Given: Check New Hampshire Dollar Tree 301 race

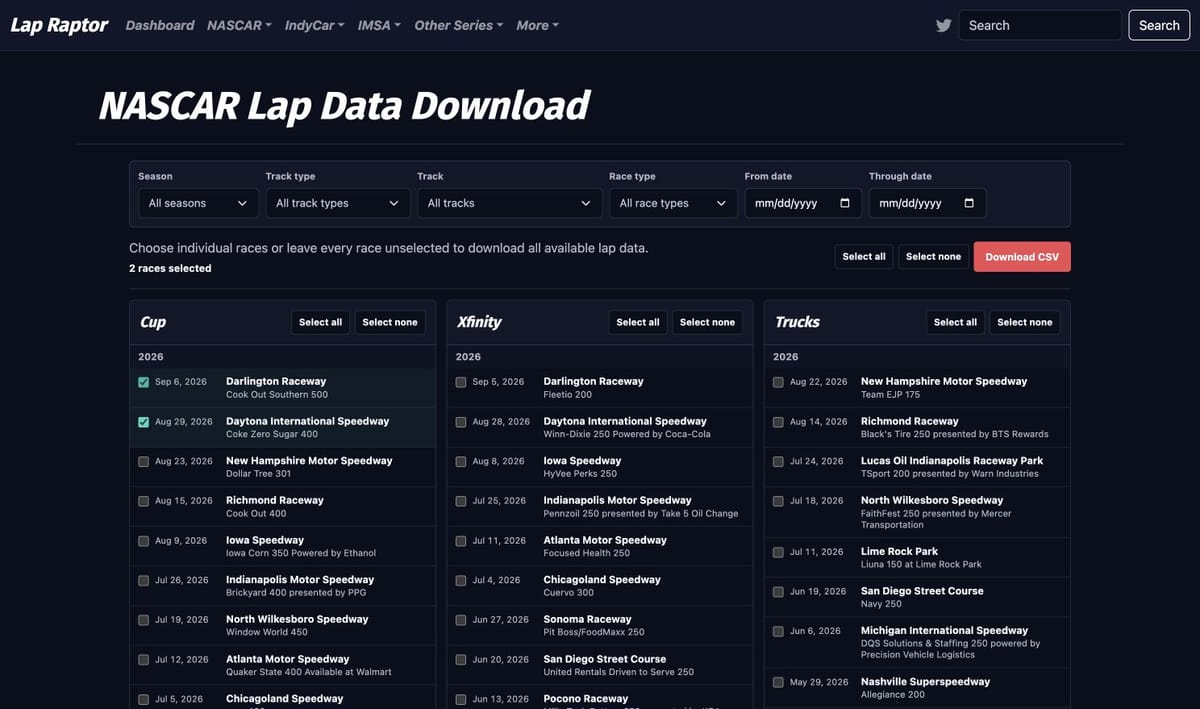Looking at the screenshot, I should click(144, 461).
